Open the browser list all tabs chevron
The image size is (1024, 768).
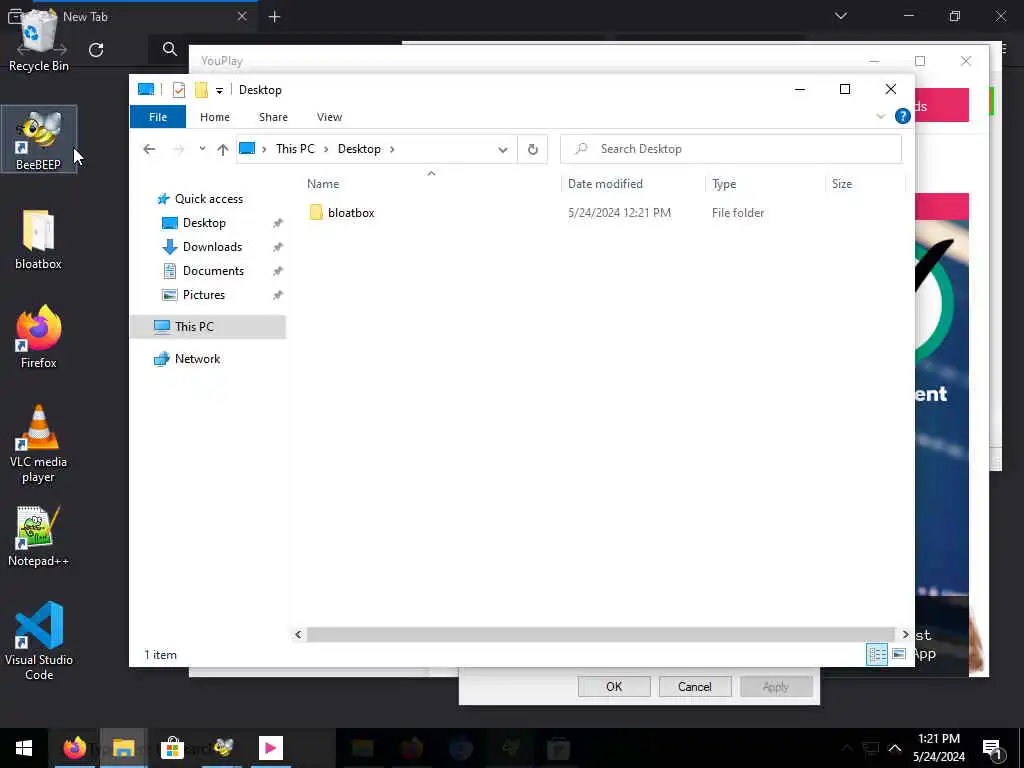click(840, 16)
